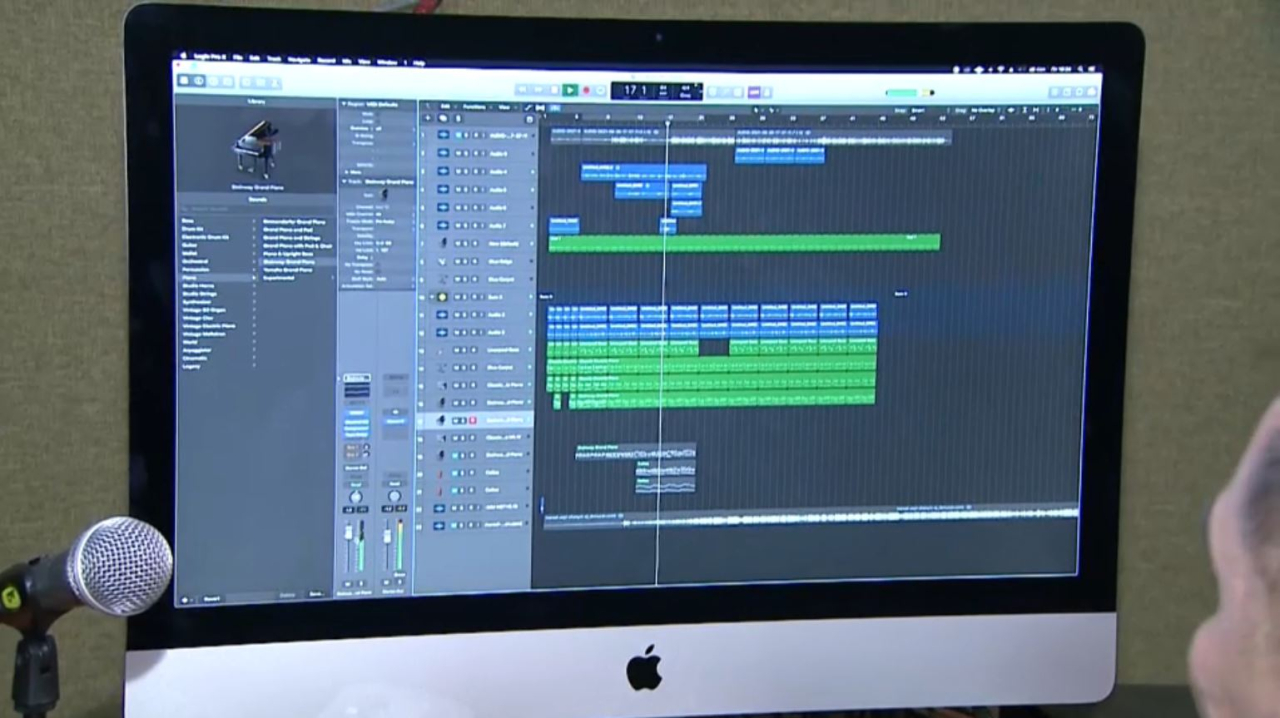Click the audio waveform icon on track 1
This screenshot has height=718, width=1280.
click(443, 135)
